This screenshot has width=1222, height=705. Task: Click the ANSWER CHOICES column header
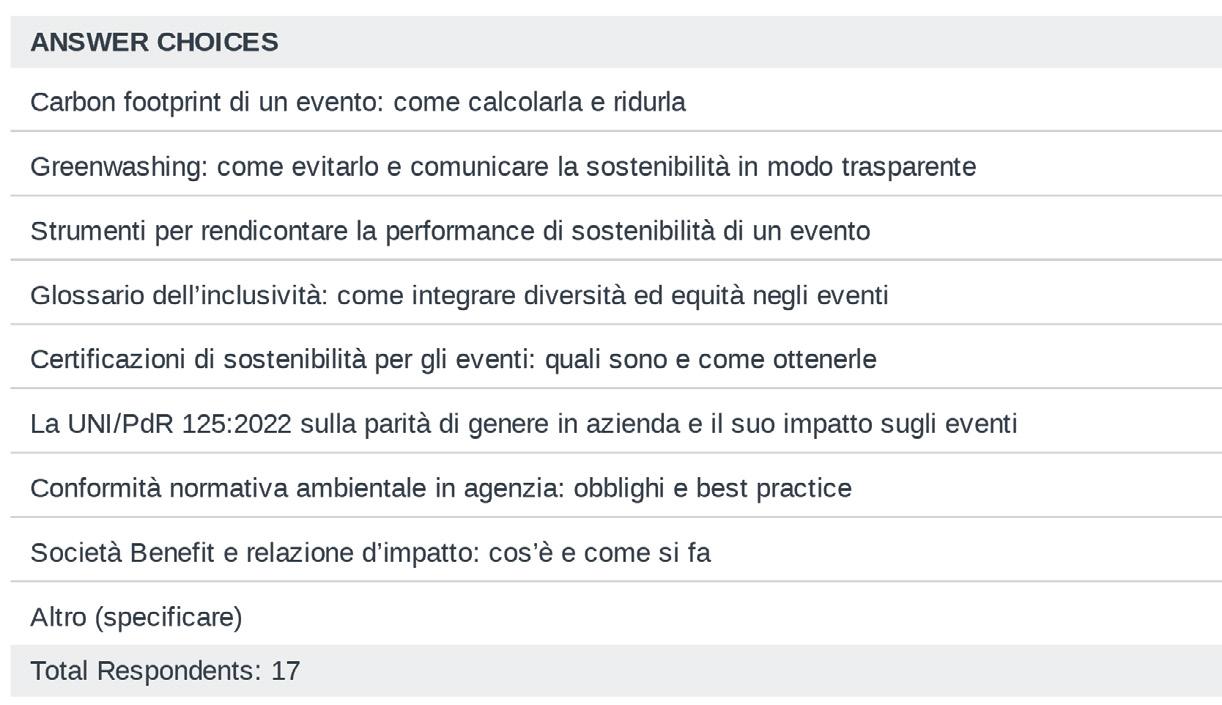pyautogui.click(x=154, y=42)
